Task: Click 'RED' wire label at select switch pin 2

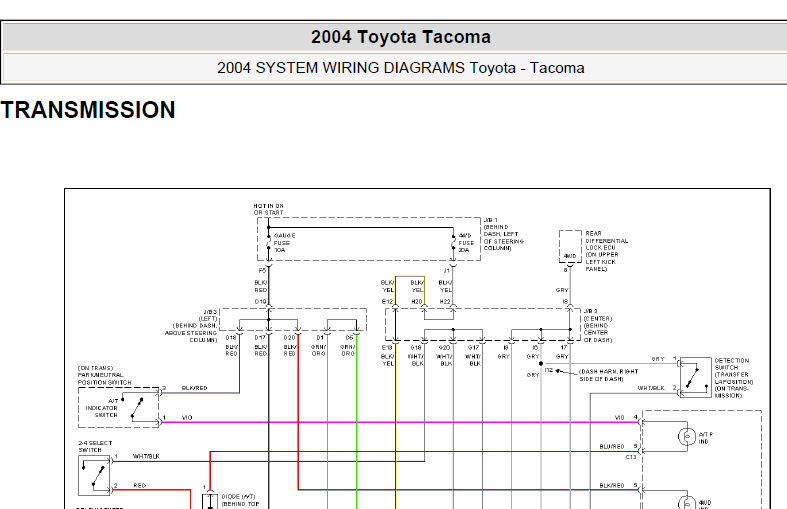Action: pos(140,485)
